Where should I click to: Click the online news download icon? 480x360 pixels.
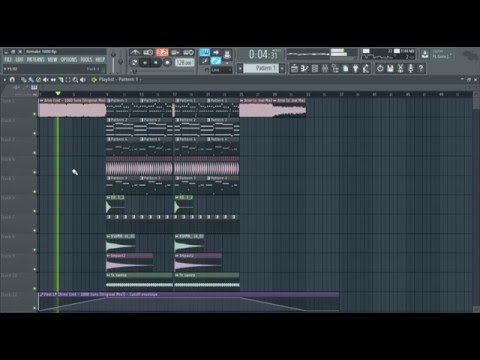(x=425, y=54)
